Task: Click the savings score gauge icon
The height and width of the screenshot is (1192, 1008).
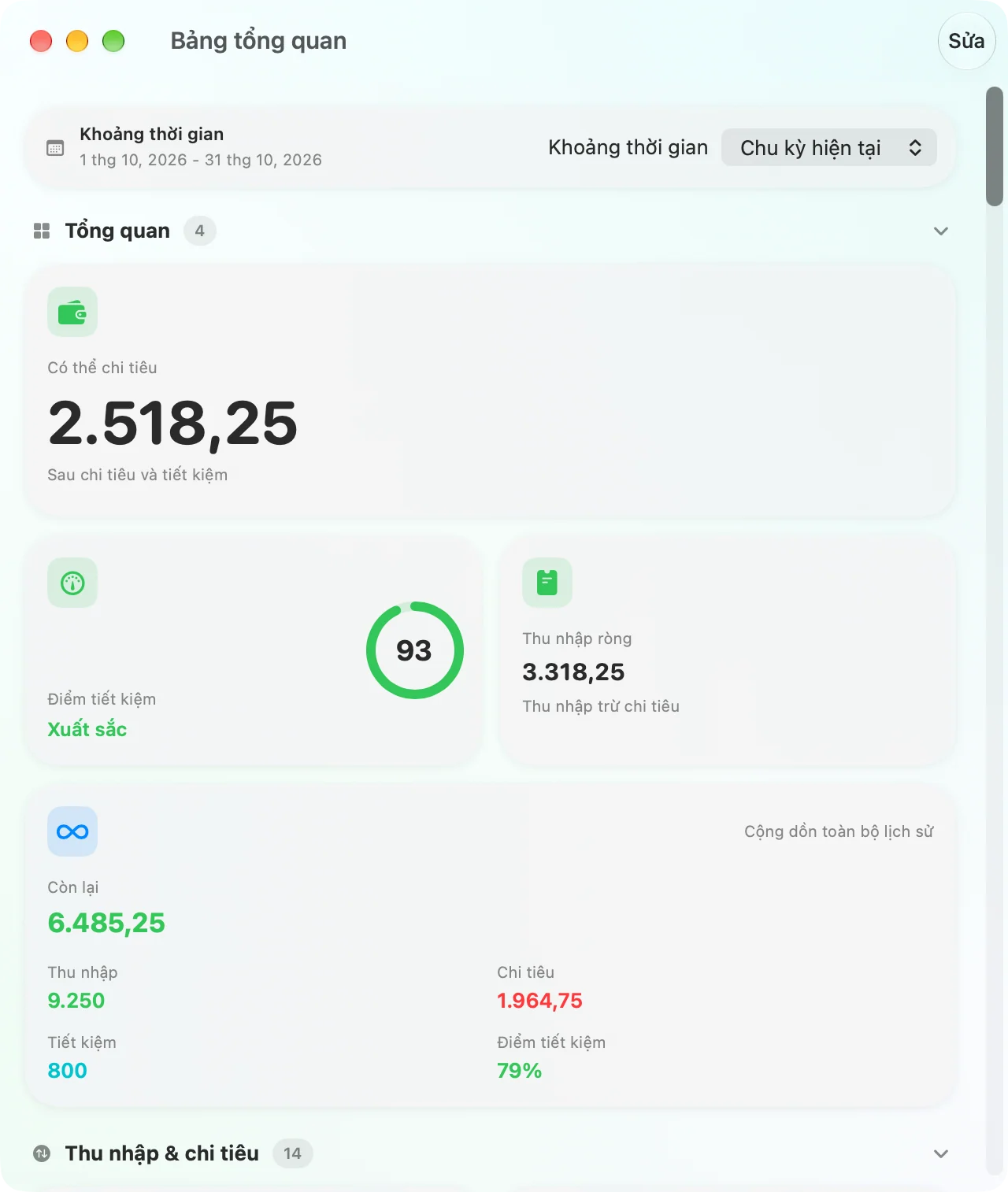Action: pyautogui.click(x=72, y=583)
